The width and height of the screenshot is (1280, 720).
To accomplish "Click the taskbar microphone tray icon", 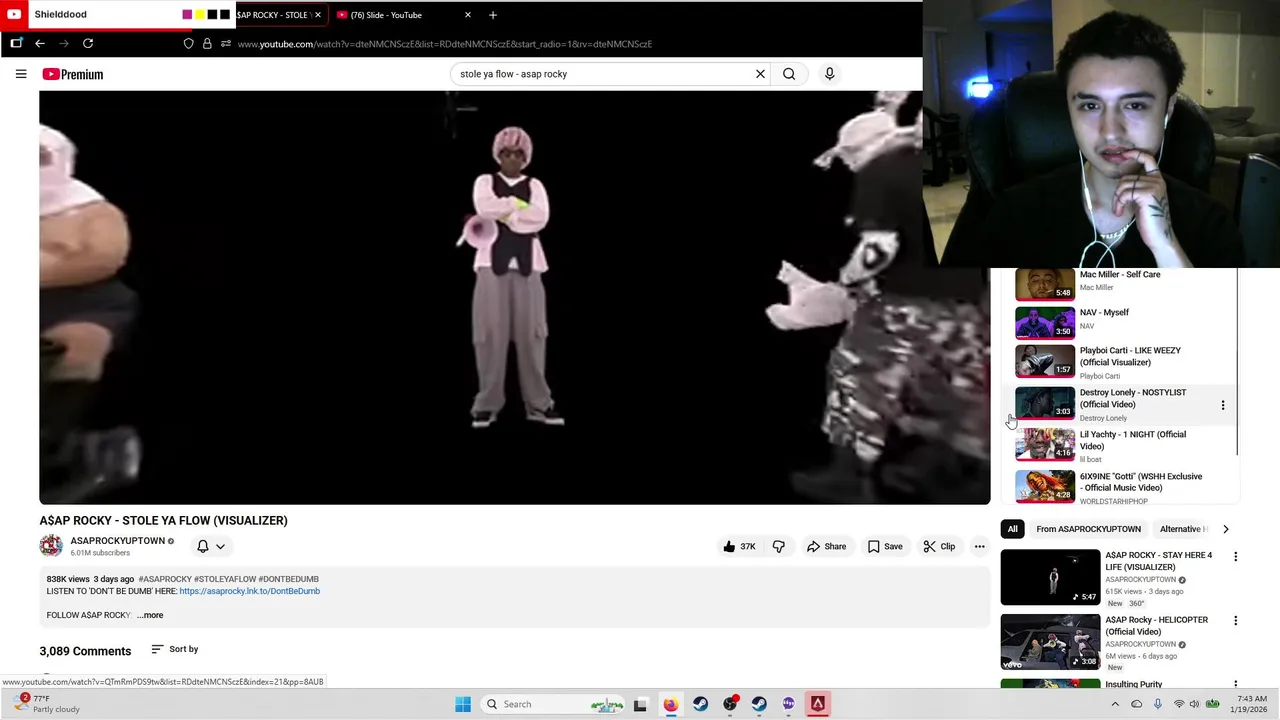I will (1158, 704).
